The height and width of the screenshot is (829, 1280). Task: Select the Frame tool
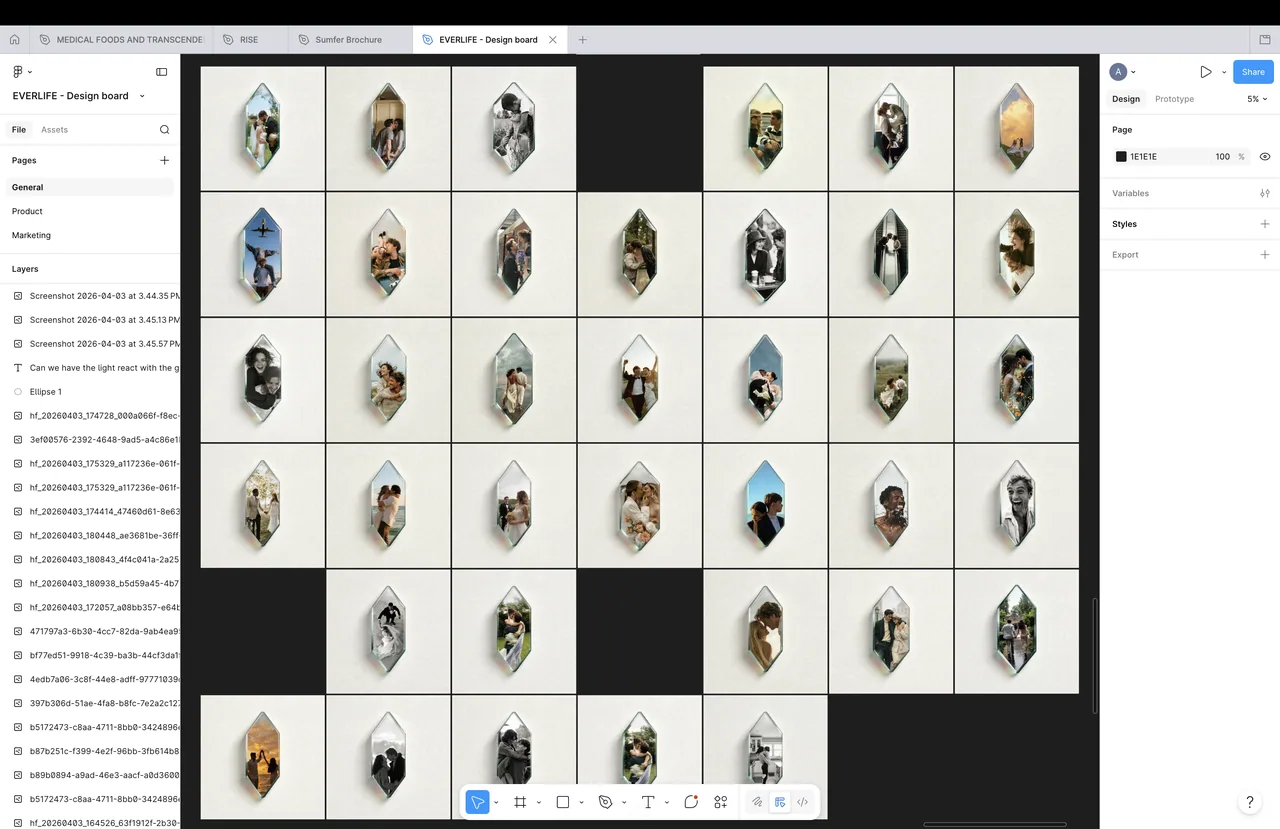point(520,802)
